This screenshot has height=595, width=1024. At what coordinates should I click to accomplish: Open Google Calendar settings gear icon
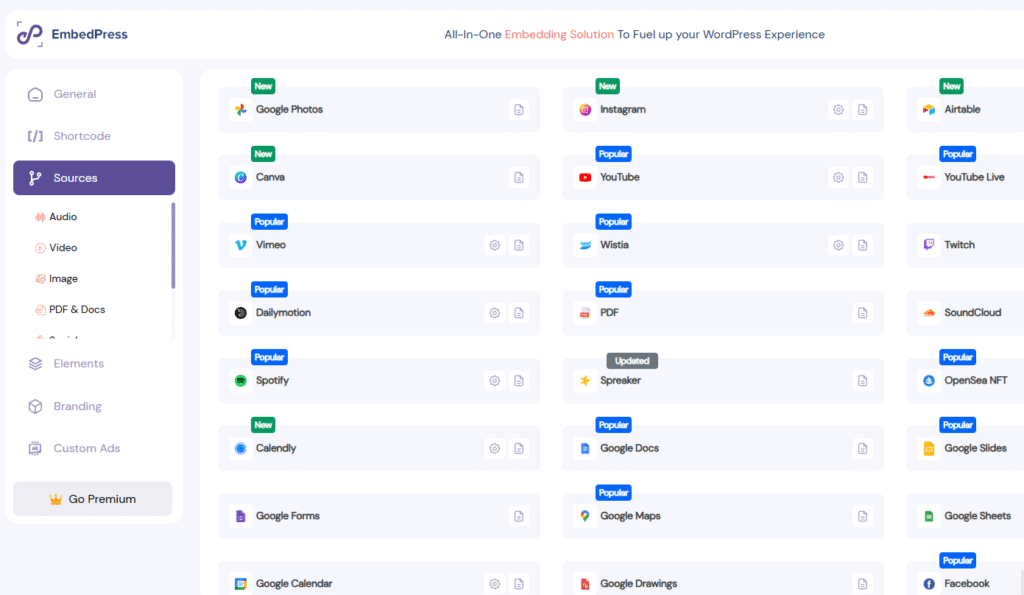(494, 584)
